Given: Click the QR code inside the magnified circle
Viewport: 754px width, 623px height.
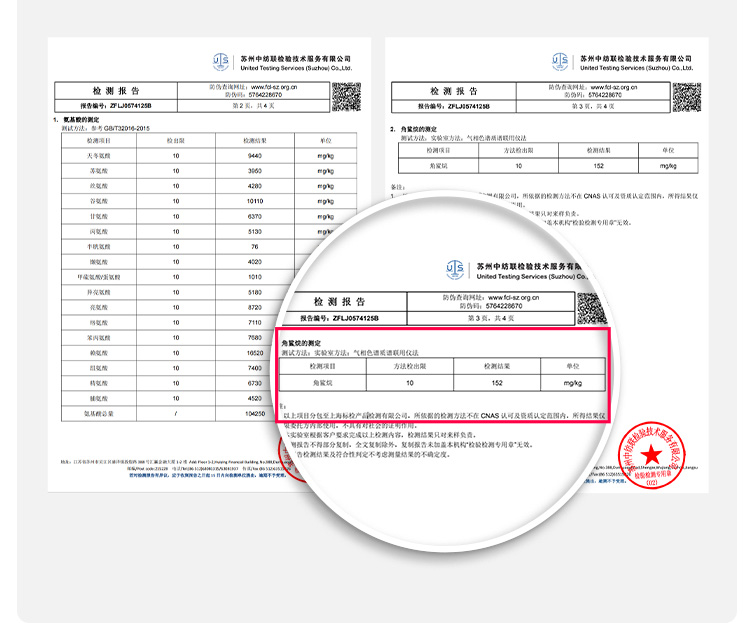Looking at the screenshot, I should click(591, 309).
